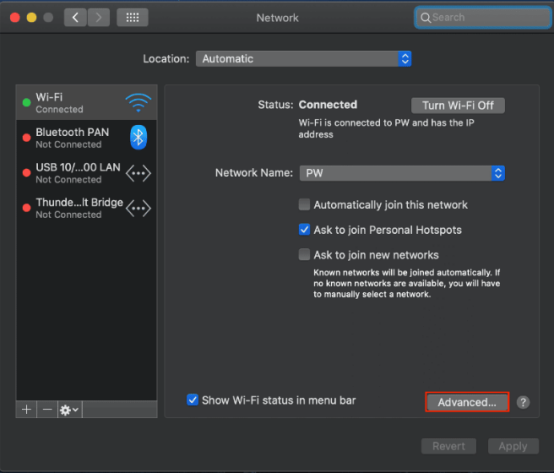Viewport: 554px width, 473px height.
Task: Open the help question mark button
Action: click(x=523, y=402)
